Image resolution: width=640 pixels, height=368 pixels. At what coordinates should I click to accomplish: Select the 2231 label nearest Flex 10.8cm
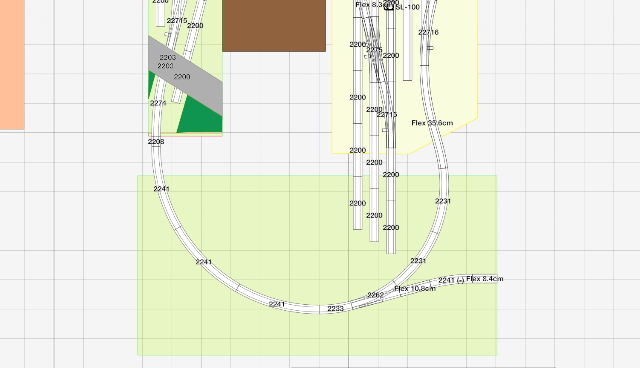tap(418, 261)
